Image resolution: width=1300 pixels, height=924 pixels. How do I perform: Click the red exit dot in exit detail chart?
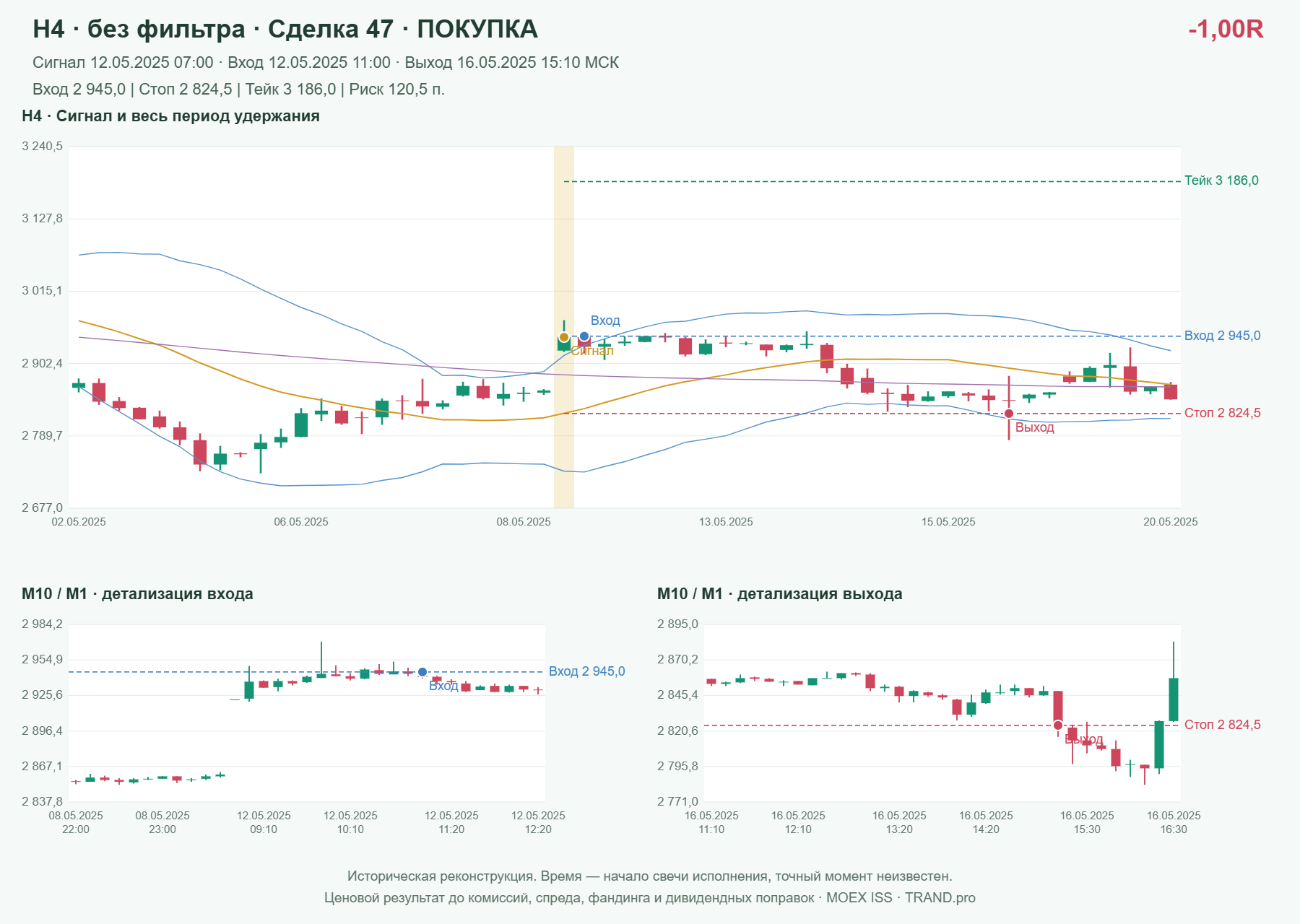click(x=1058, y=725)
